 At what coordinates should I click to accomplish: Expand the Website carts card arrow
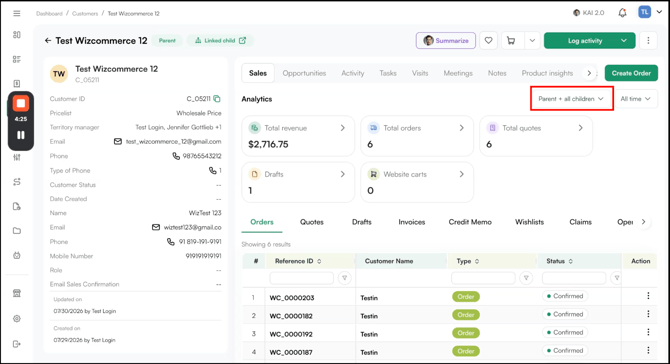461,174
